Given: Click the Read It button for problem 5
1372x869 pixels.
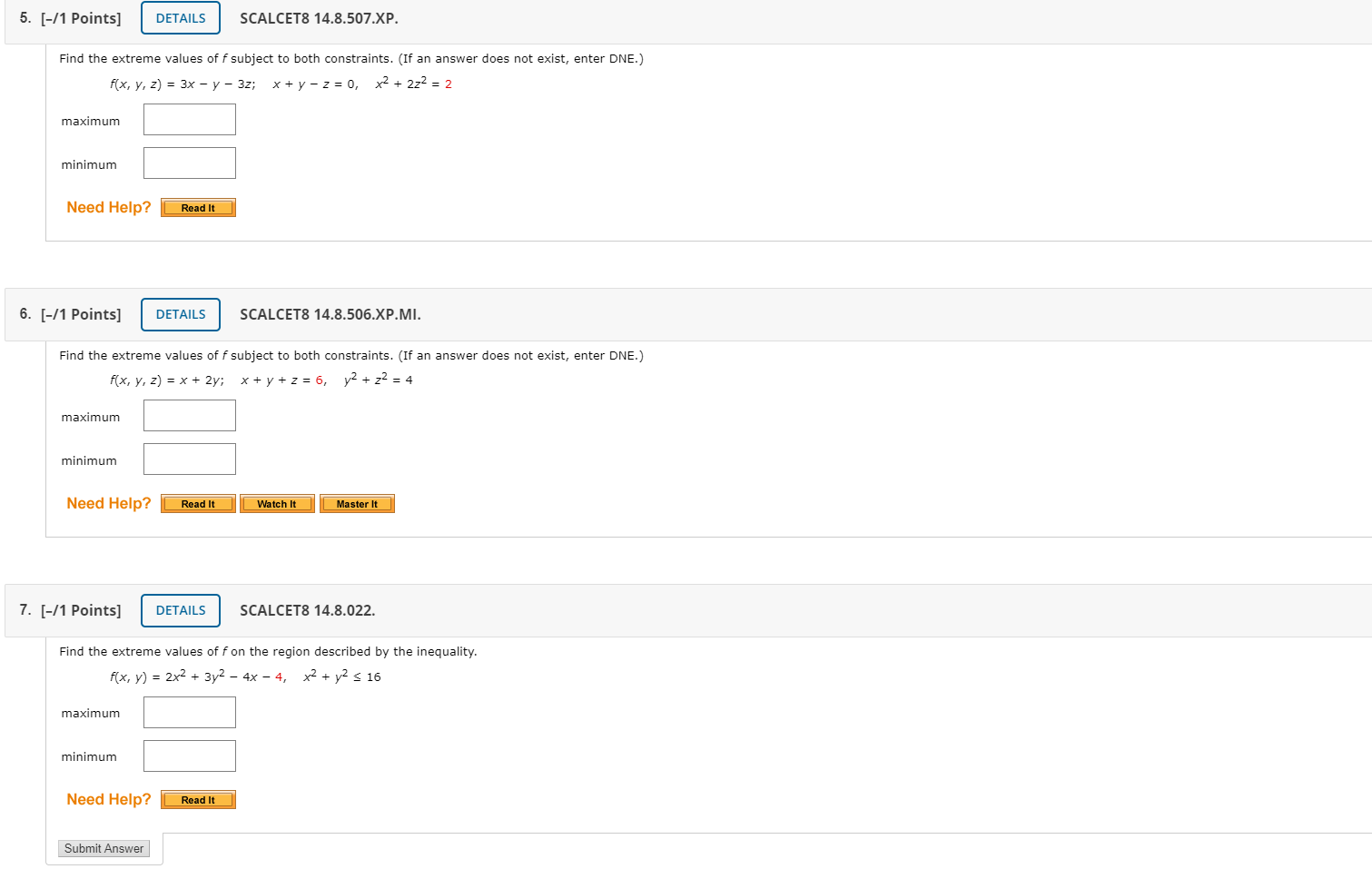Looking at the screenshot, I should [197, 207].
